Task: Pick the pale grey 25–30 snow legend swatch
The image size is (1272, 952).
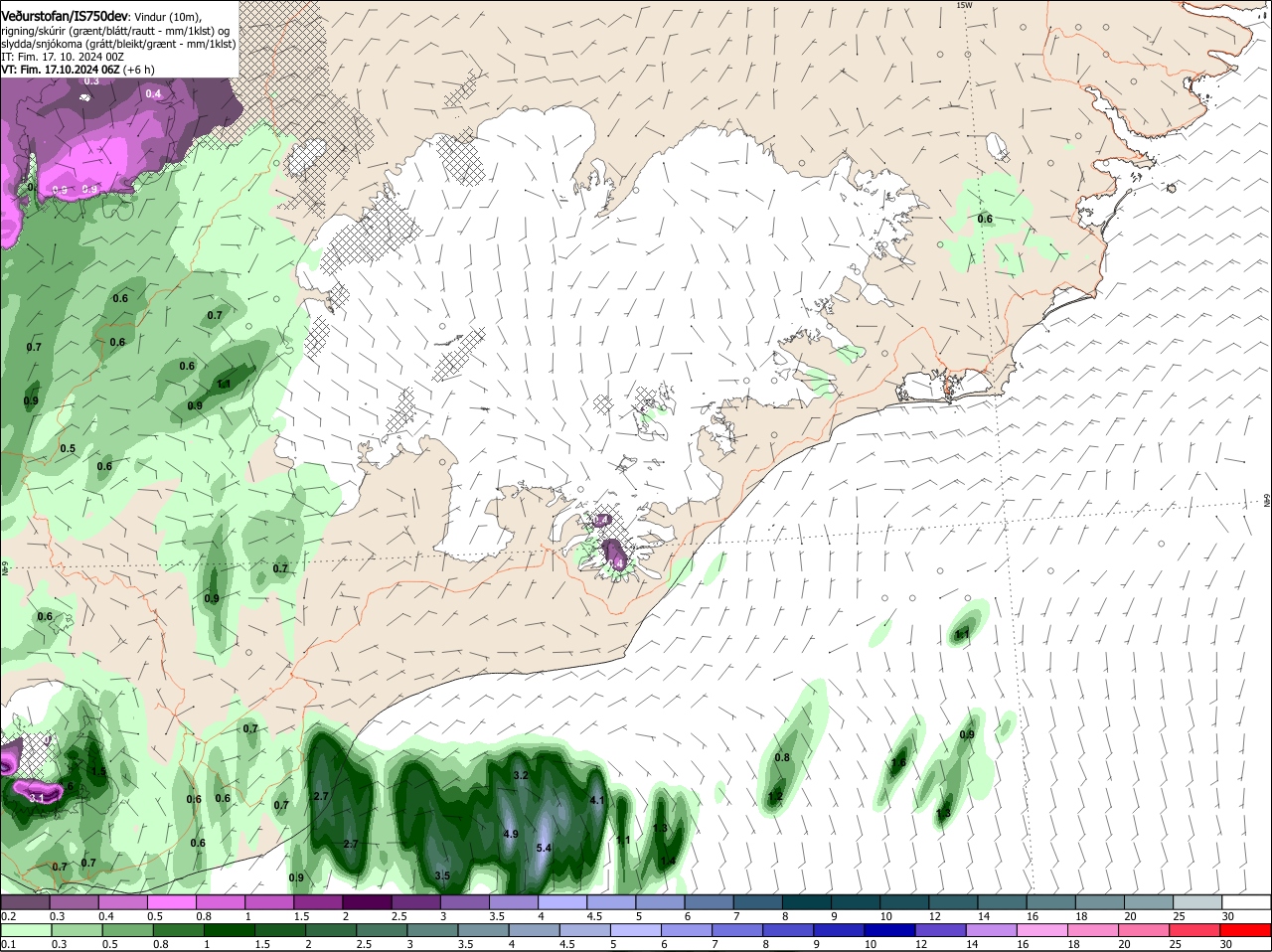Action: (x=1198, y=901)
